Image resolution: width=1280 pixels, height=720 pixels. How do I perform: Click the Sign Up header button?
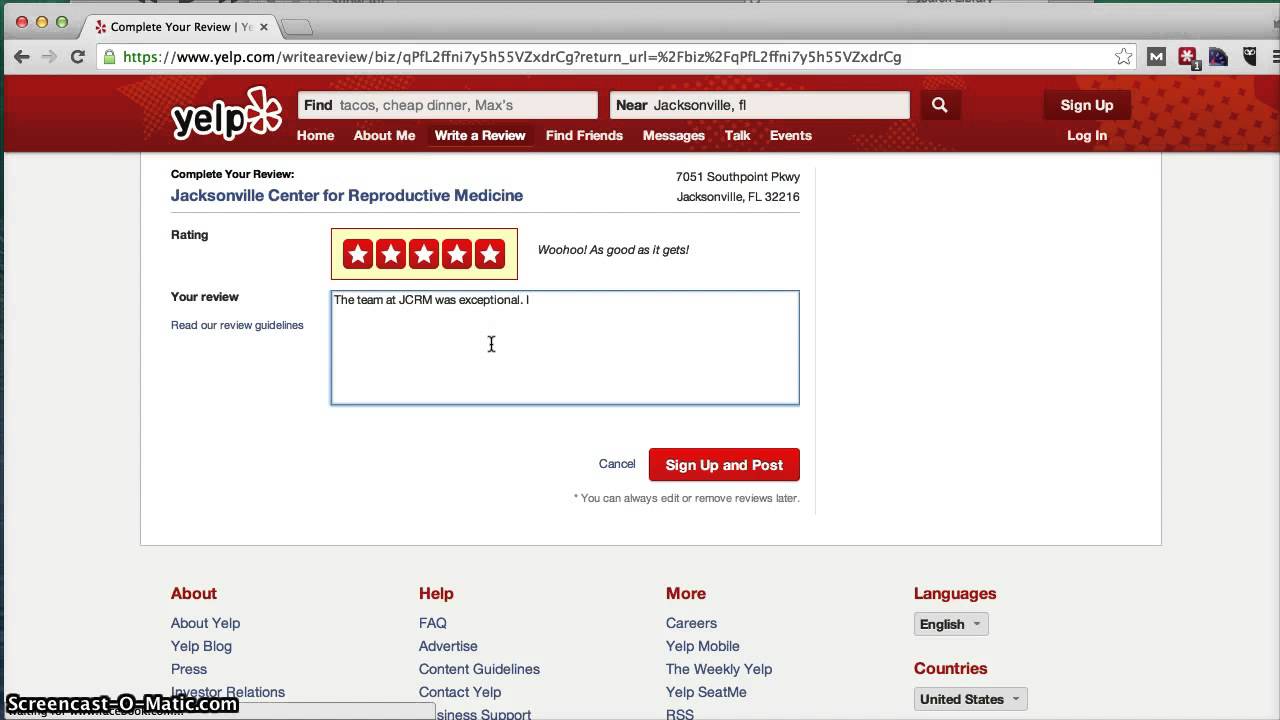click(1087, 105)
